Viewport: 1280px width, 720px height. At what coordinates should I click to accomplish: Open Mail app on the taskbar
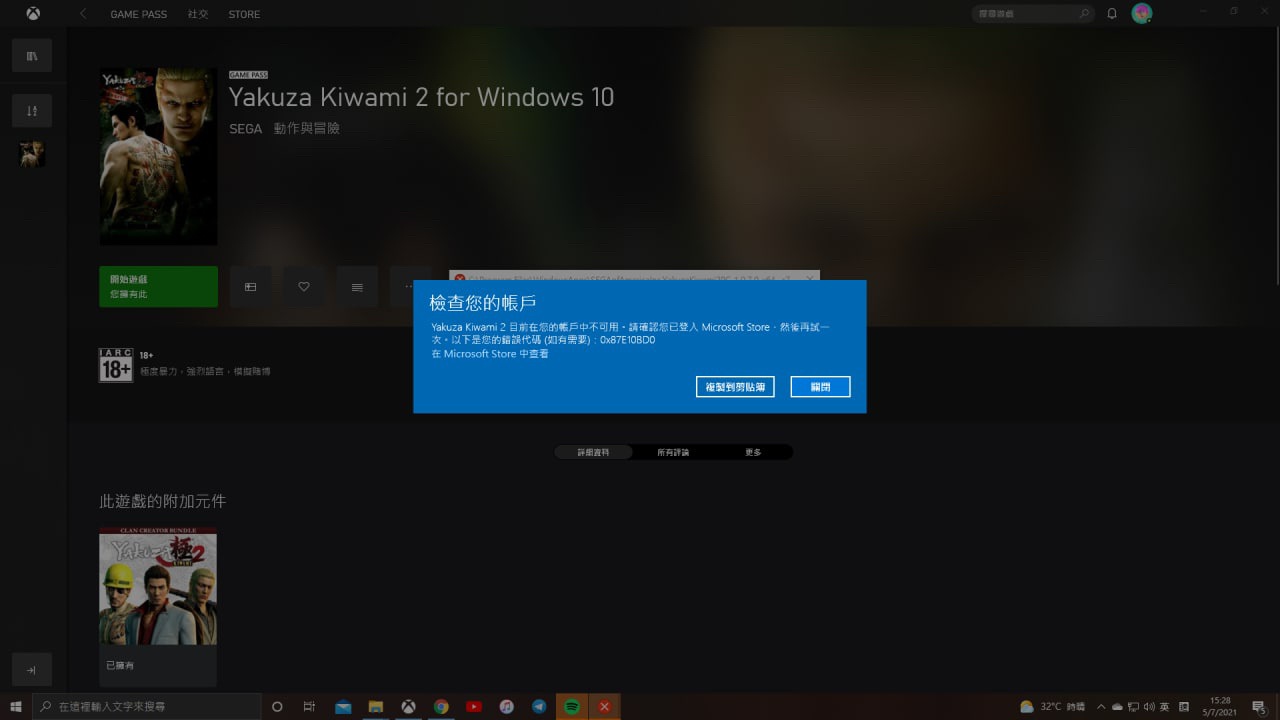[343, 706]
